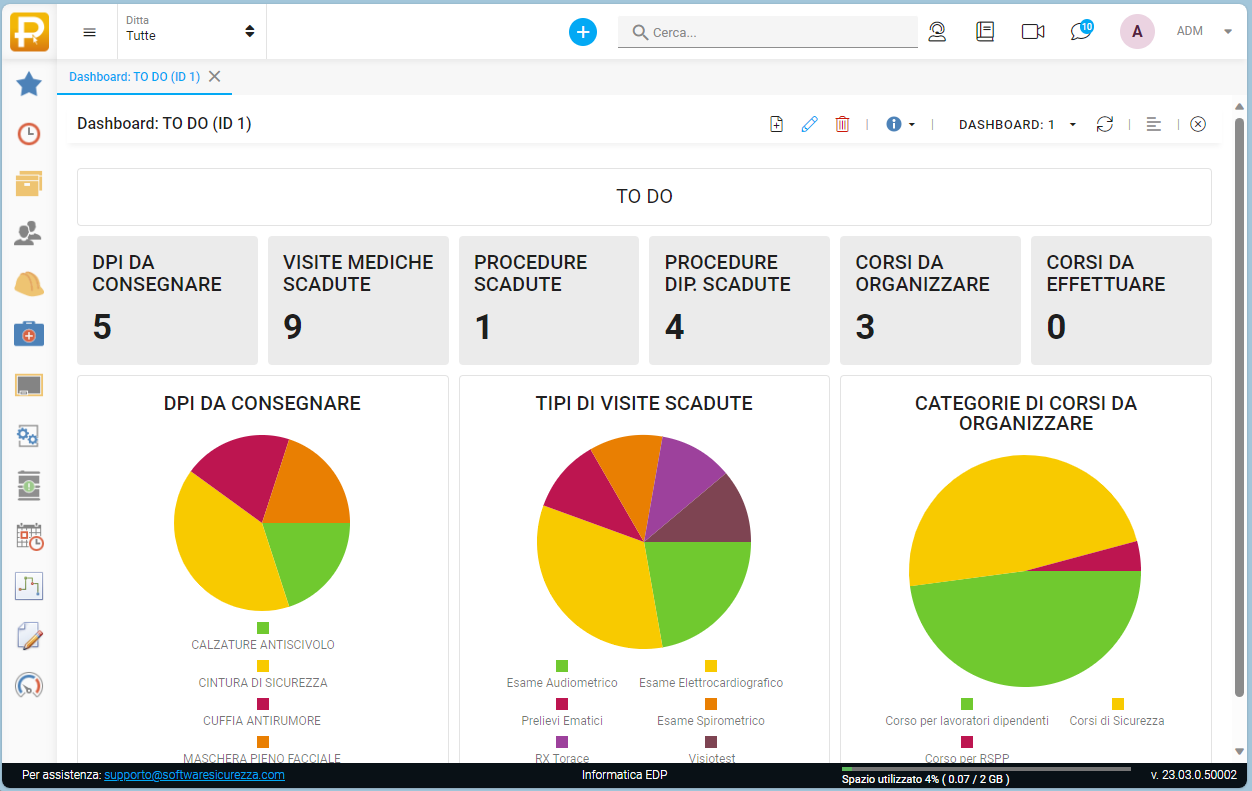Click the blue plus add button
This screenshot has width=1252, height=791.
click(583, 32)
